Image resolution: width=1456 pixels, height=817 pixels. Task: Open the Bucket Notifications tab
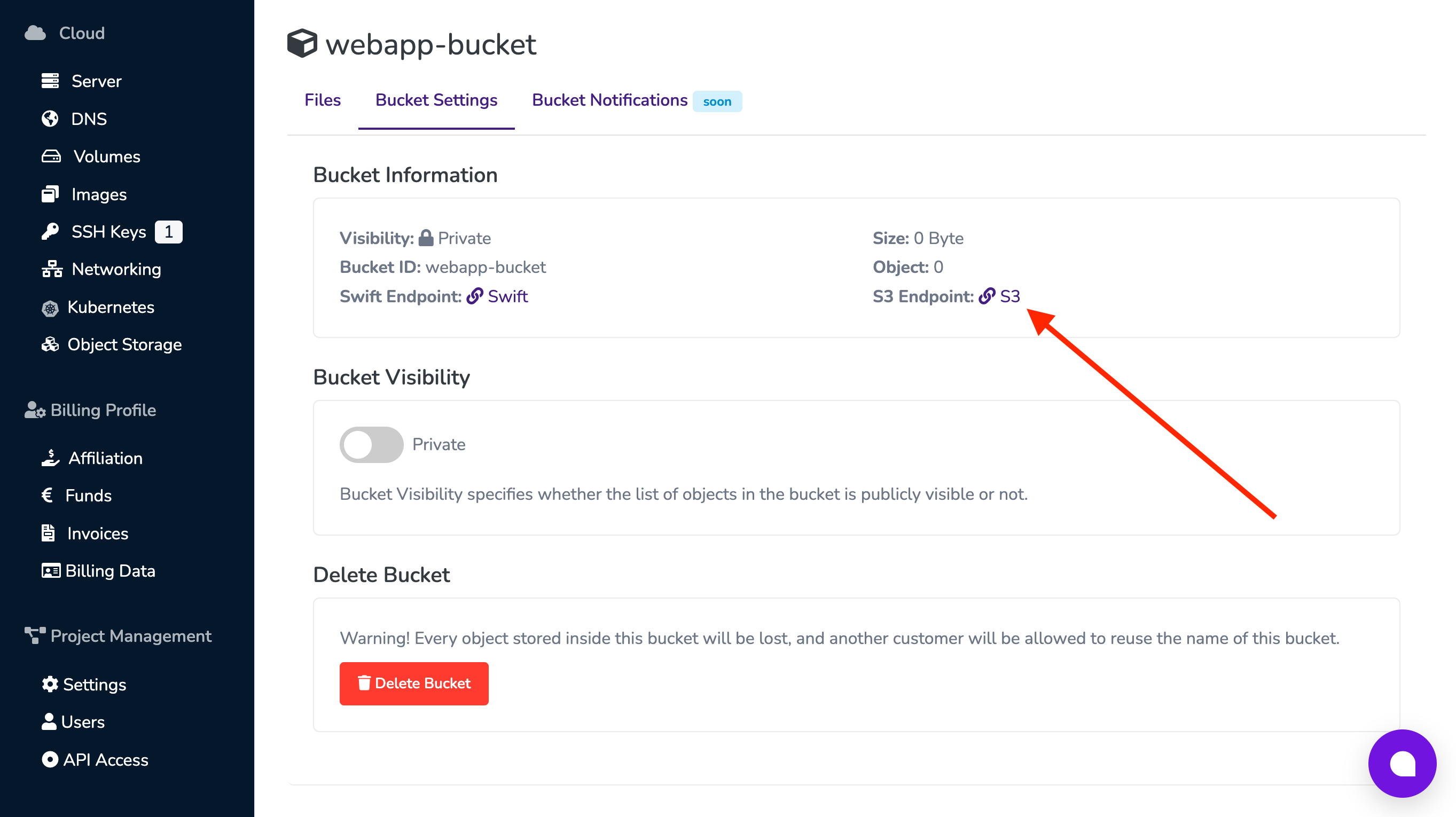pyautogui.click(x=609, y=100)
